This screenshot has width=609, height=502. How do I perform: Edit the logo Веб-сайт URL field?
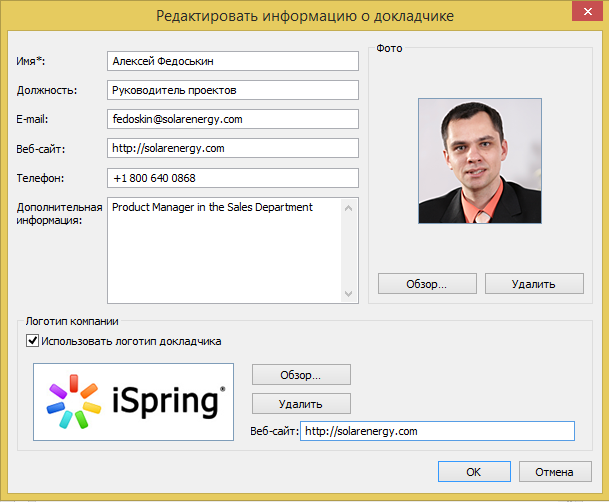pyautogui.click(x=437, y=431)
